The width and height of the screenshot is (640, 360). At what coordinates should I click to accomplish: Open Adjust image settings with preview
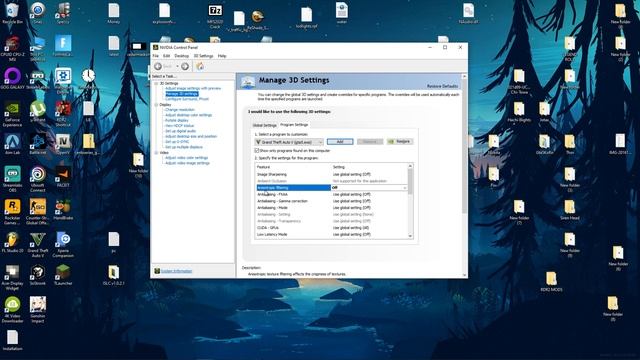point(193,89)
